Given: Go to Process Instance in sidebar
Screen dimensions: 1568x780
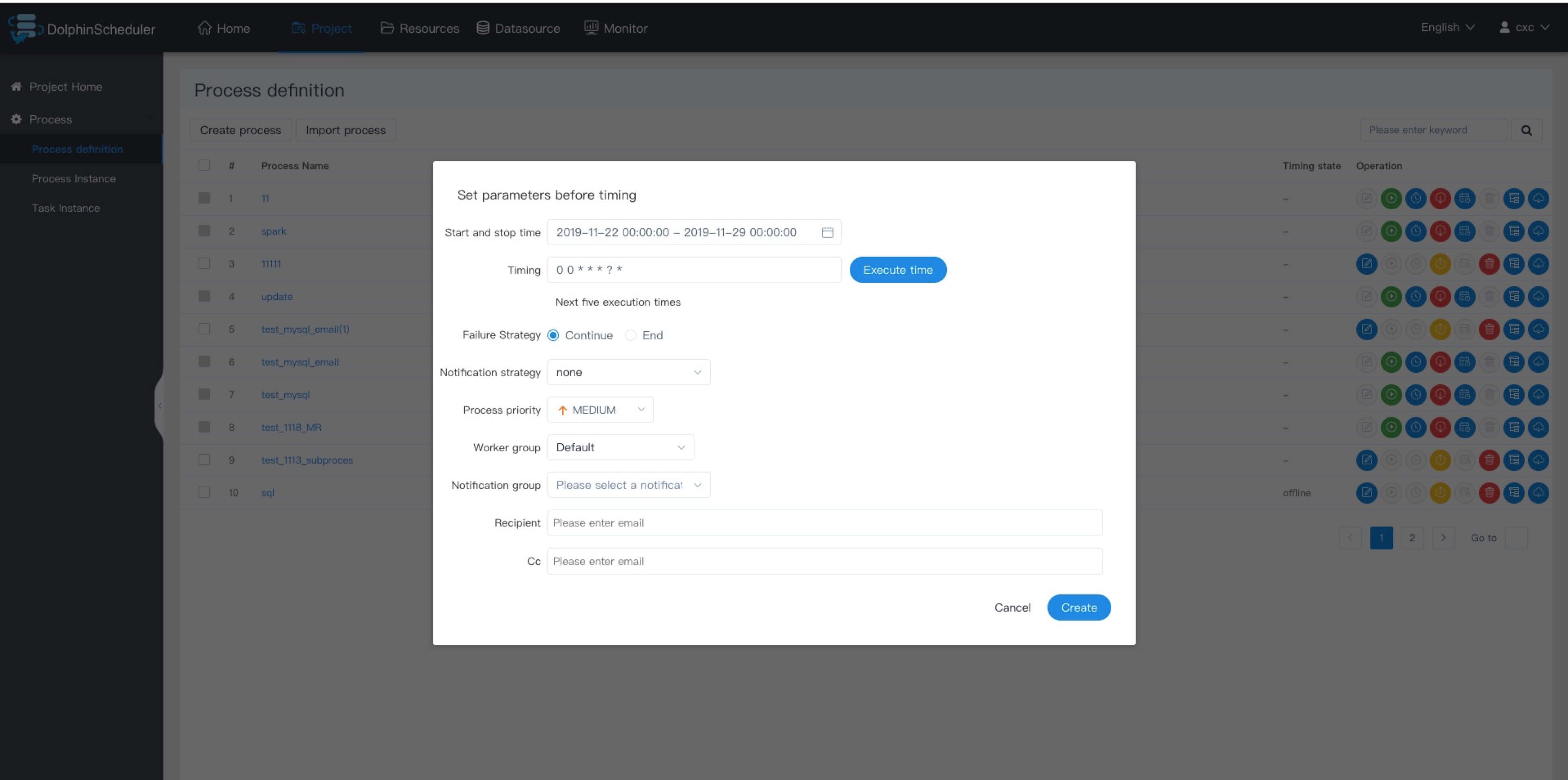Looking at the screenshot, I should (x=74, y=178).
